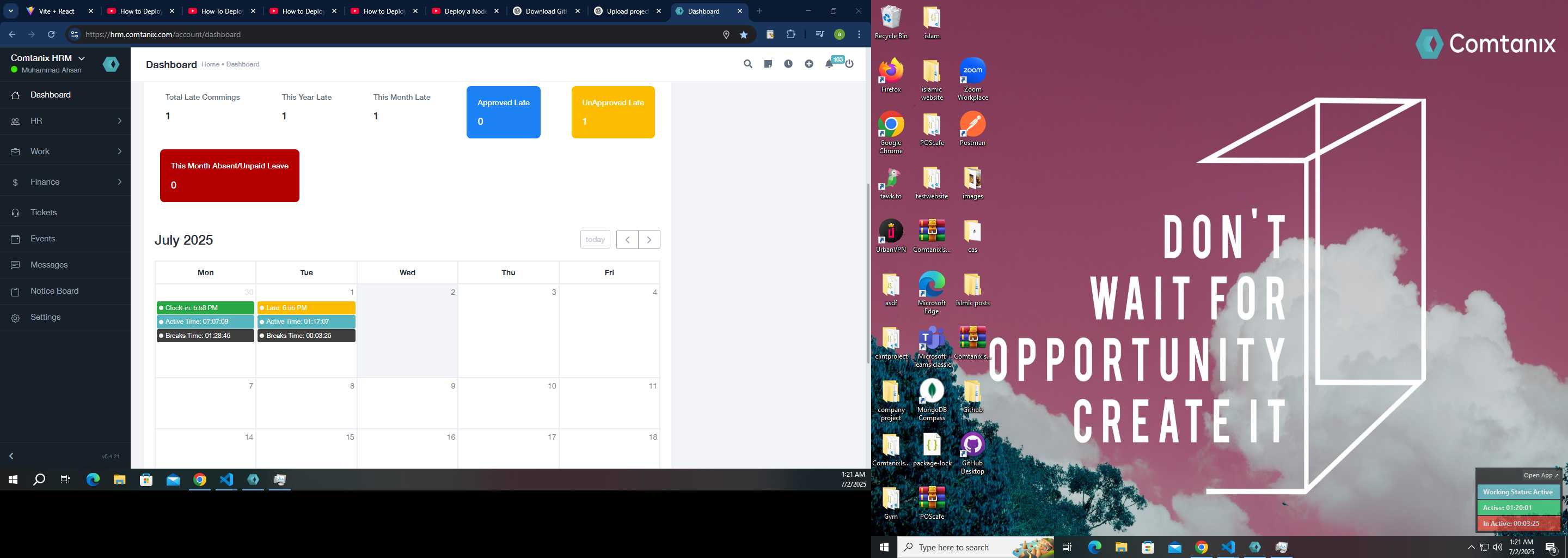Click the Active Time: 07:07:09 calendar entry
The width and height of the screenshot is (1568, 558).
(205, 322)
